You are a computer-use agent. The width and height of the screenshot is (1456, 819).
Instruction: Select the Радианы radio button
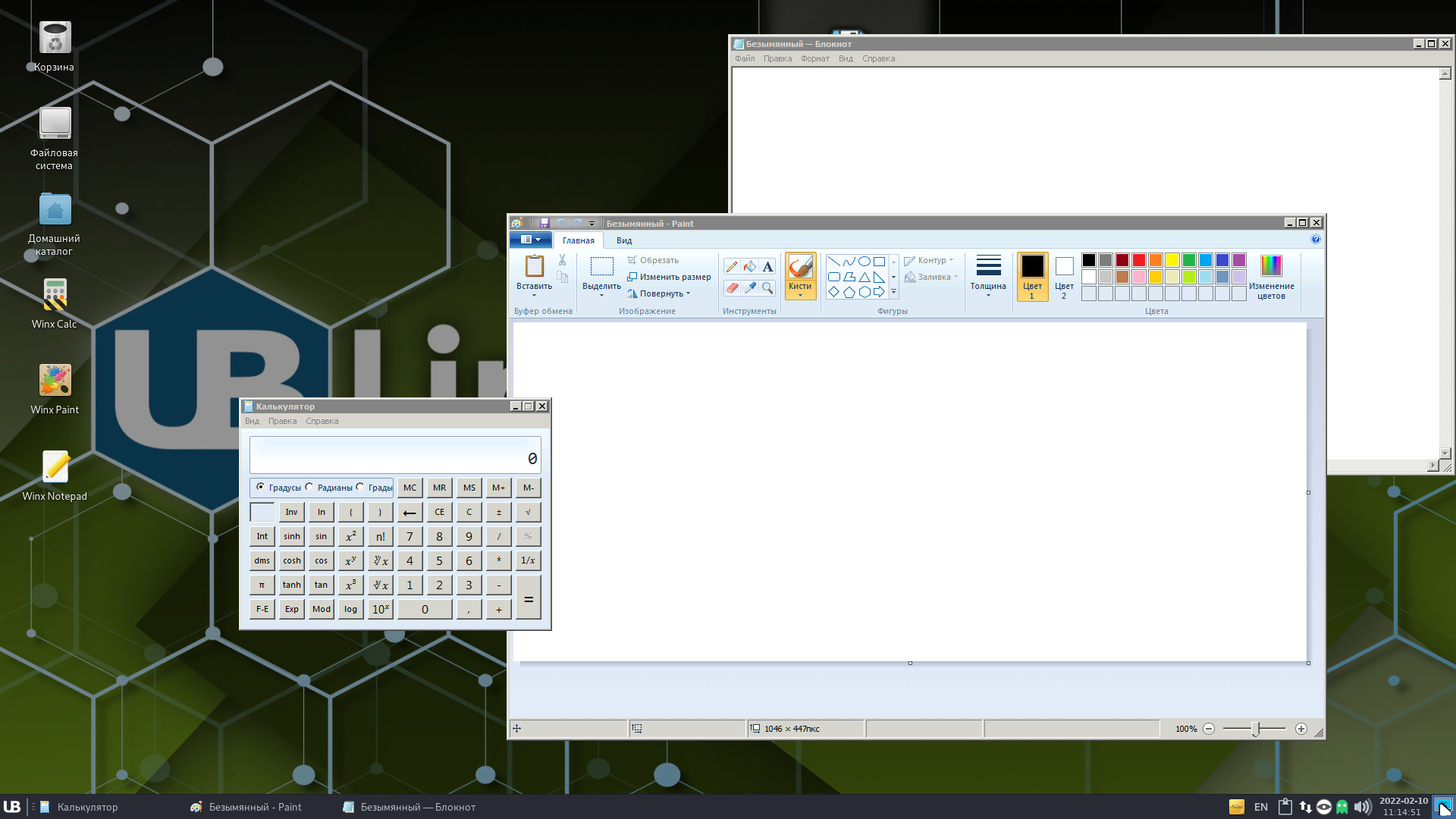(309, 487)
